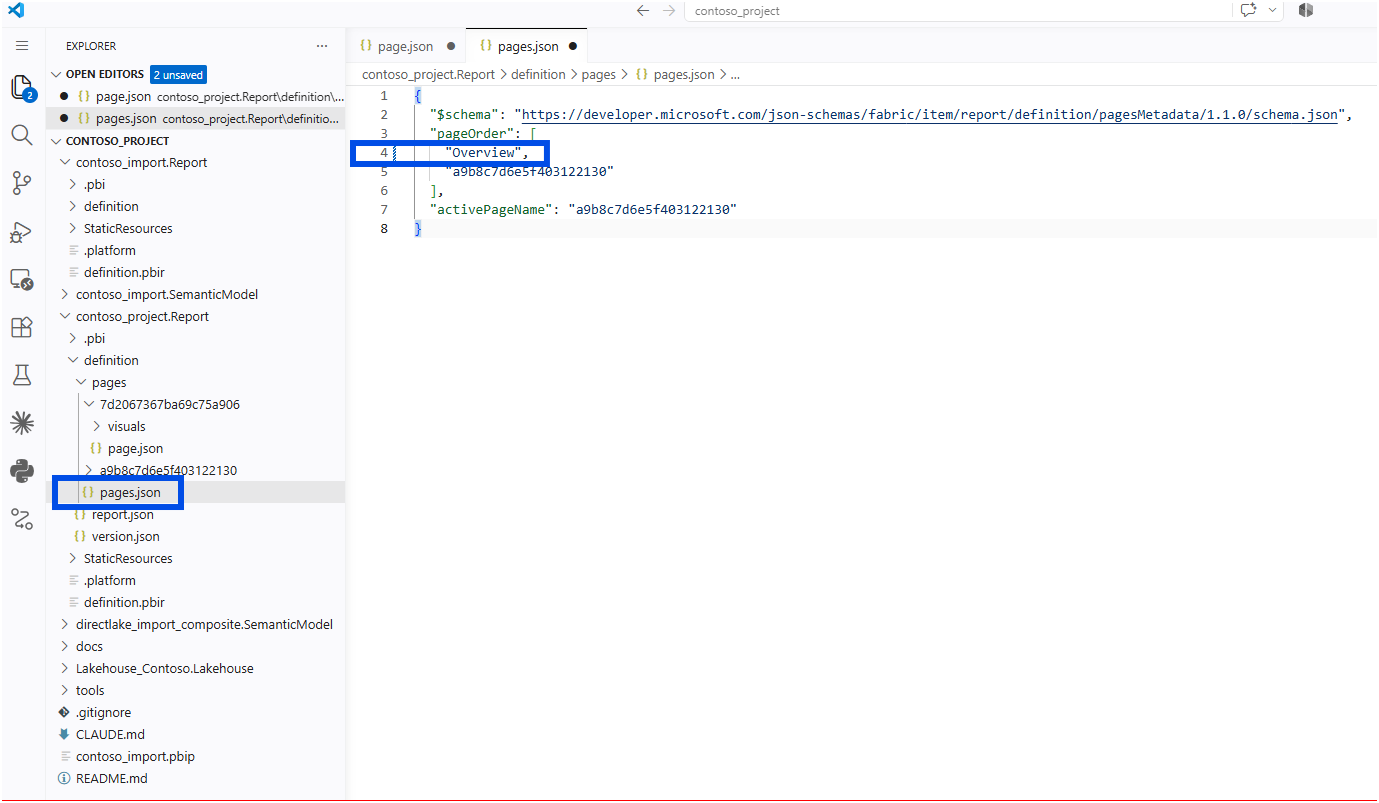1379x803 pixels.
Task: Open CLAUDE.md file
Action: 110,734
